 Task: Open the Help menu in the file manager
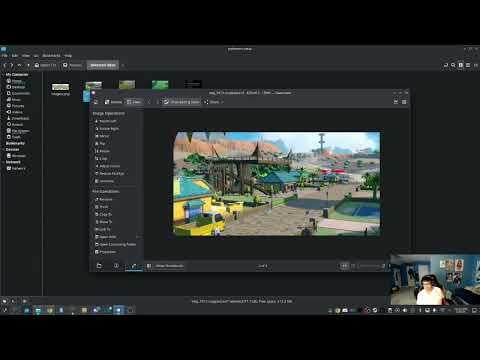click(68, 56)
